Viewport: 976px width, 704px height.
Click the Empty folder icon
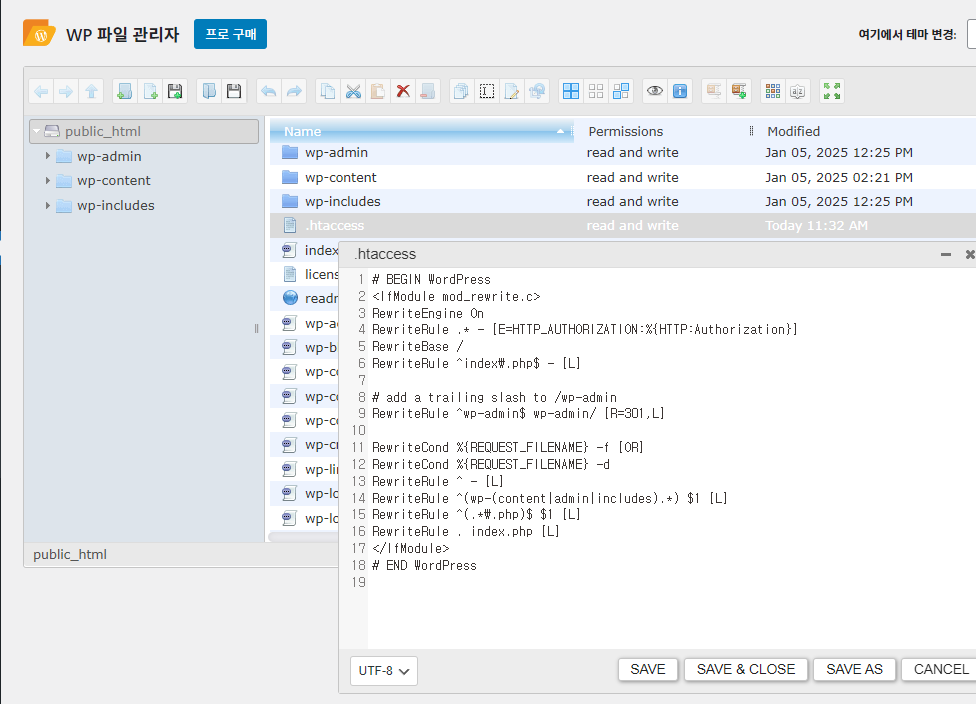point(428,92)
